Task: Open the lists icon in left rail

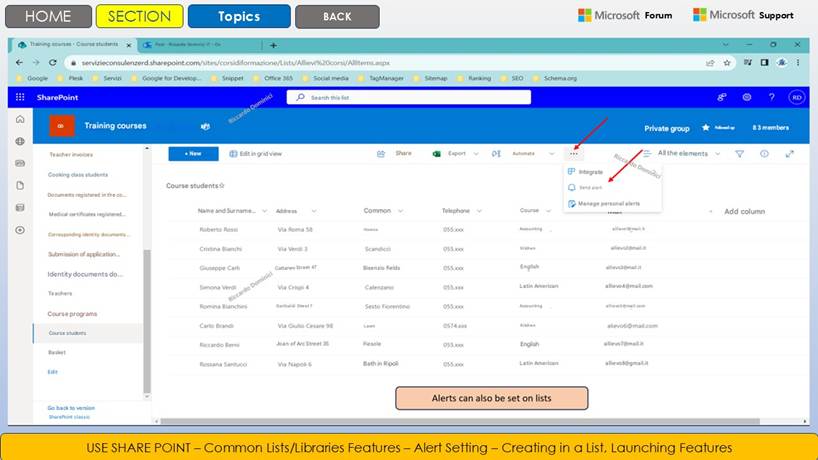Action: coord(20,208)
